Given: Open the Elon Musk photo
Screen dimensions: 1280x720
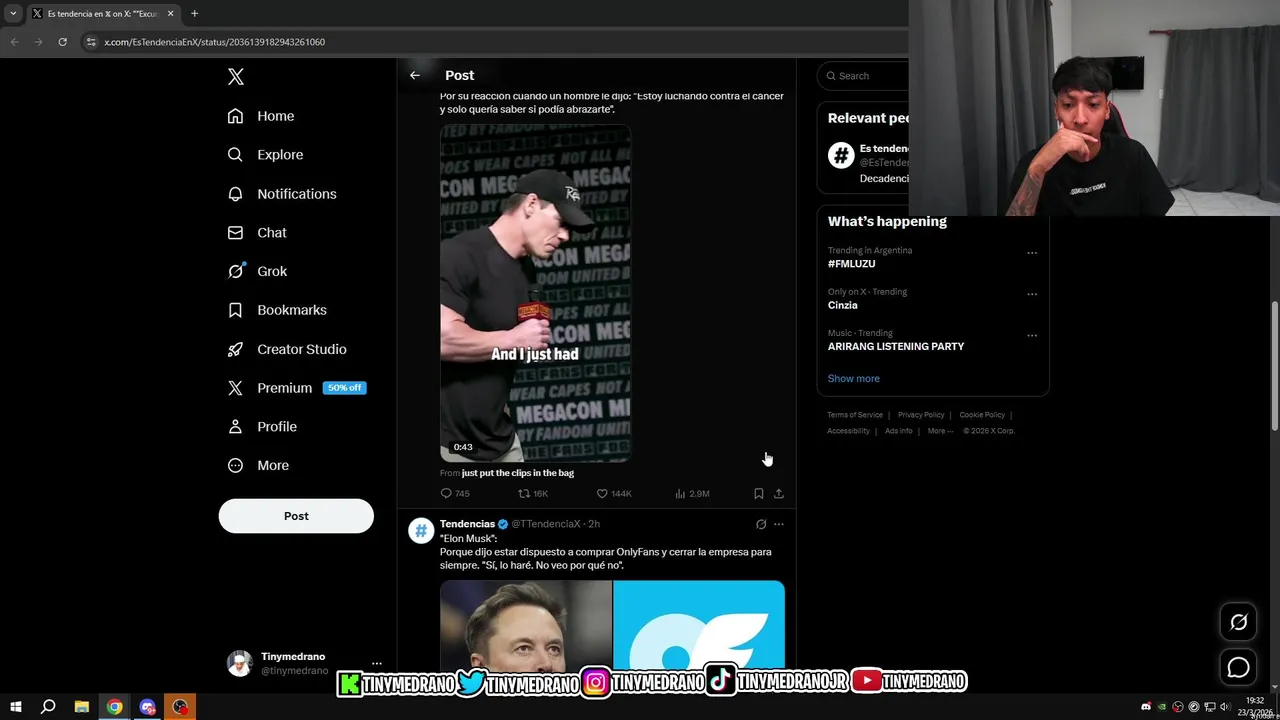Looking at the screenshot, I should pyautogui.click(x=526, y=625).
